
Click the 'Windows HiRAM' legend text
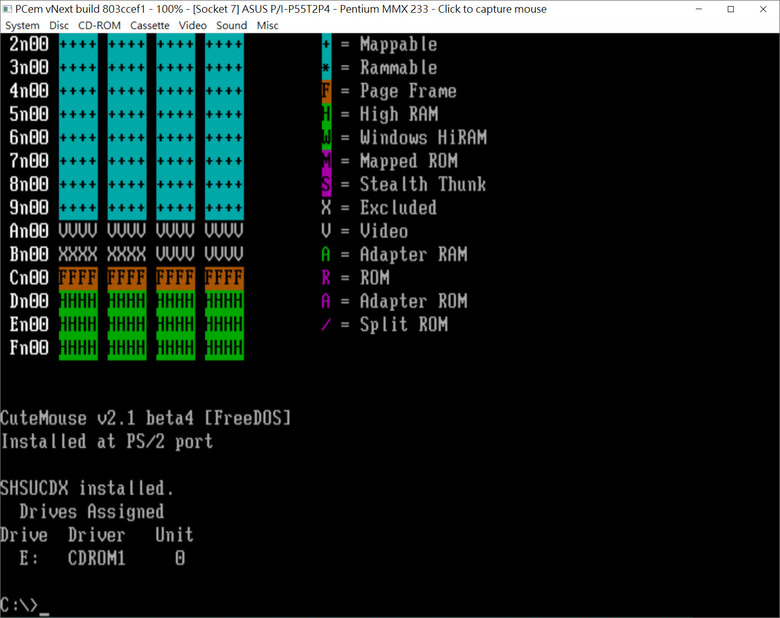pyautogui.click(x=423, y=138)
